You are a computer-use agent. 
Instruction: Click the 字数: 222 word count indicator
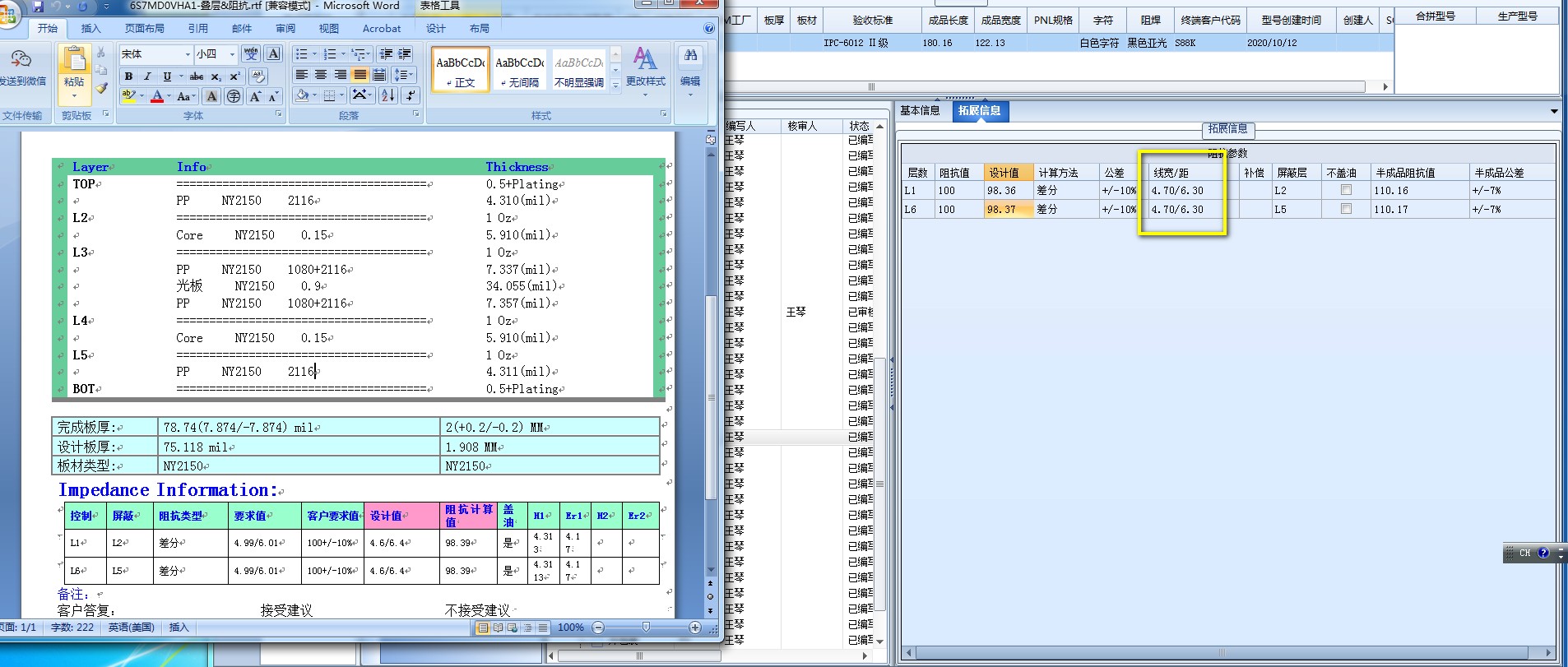pyautogui.click(x=72, y=628)
